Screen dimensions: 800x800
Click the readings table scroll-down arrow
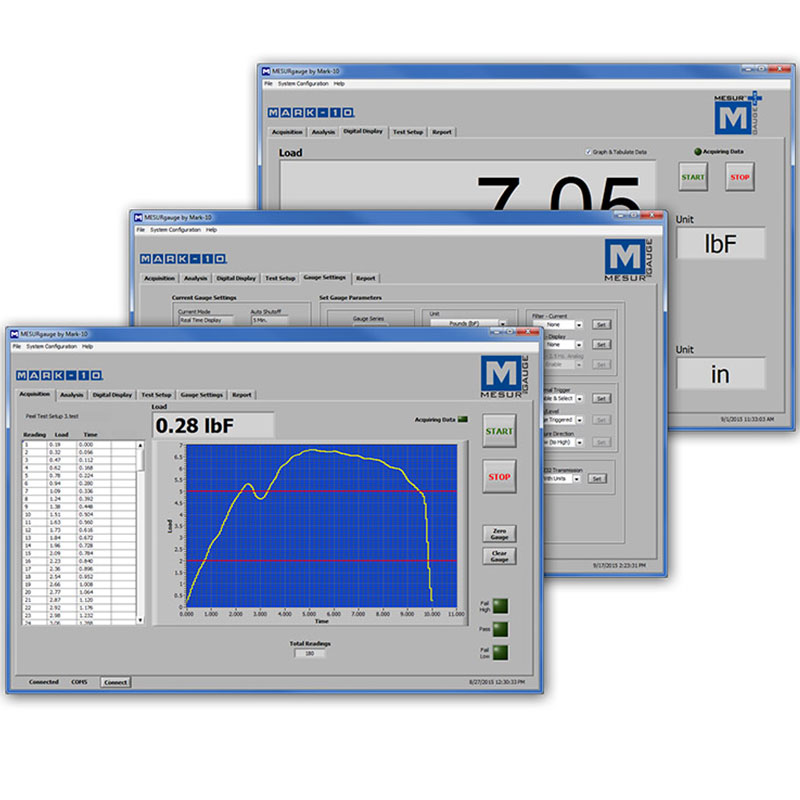[140, 620]
